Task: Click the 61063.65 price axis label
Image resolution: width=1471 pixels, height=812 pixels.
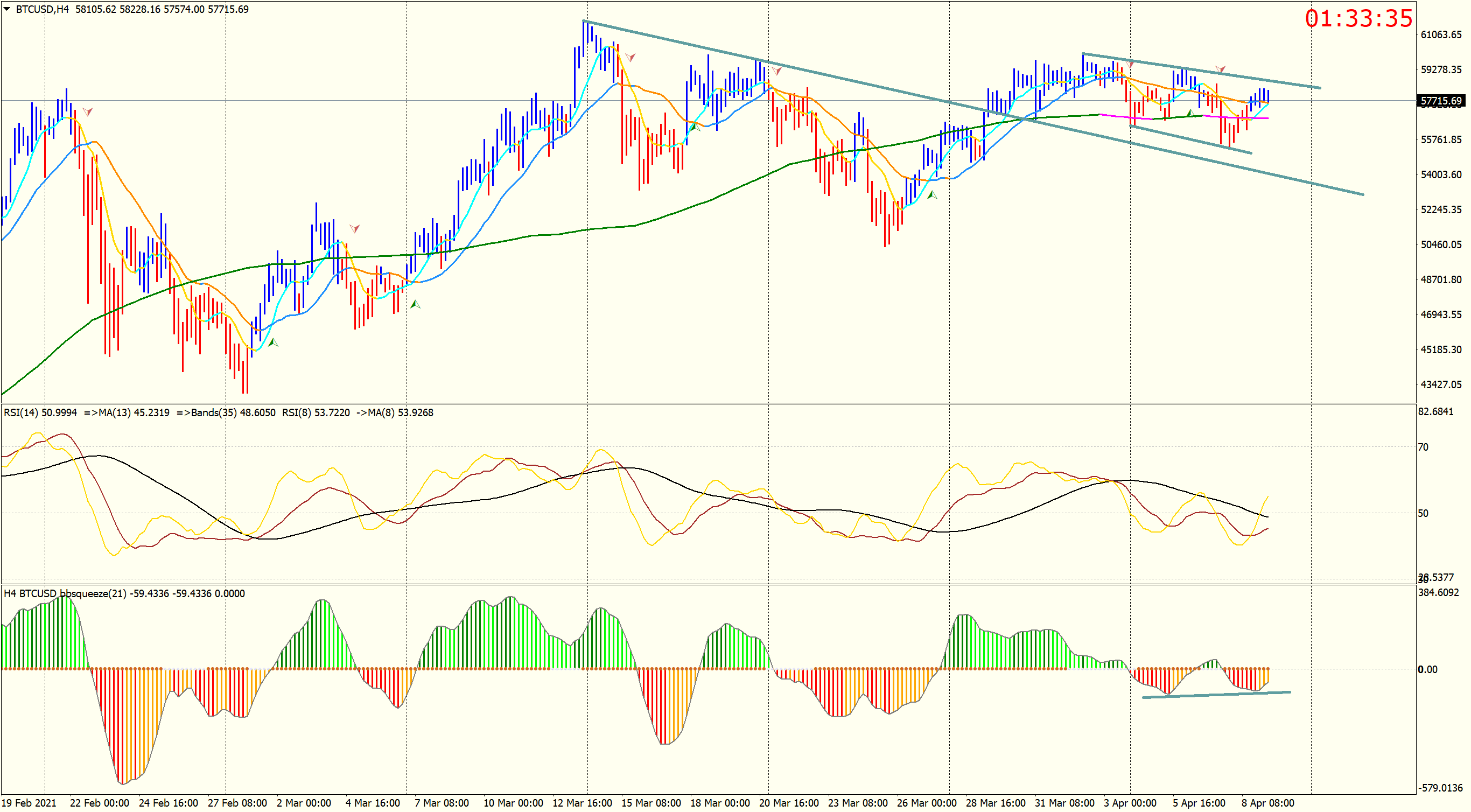Action: coord(1441,35)
